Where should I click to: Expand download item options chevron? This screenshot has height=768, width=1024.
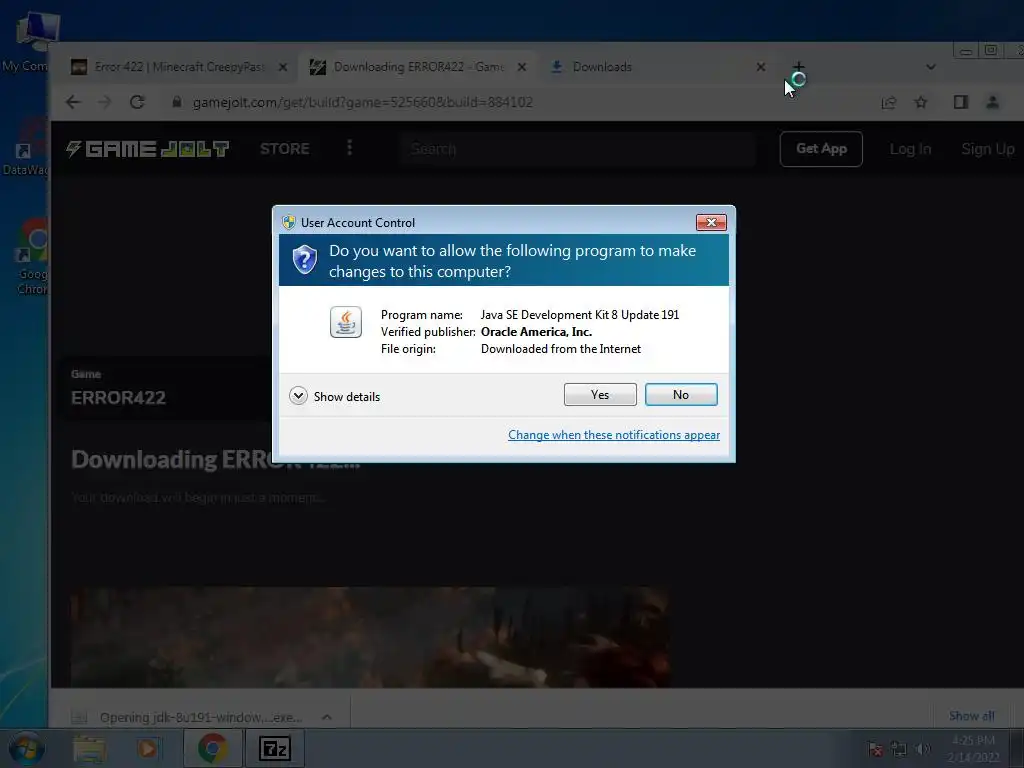click(327, 717)
